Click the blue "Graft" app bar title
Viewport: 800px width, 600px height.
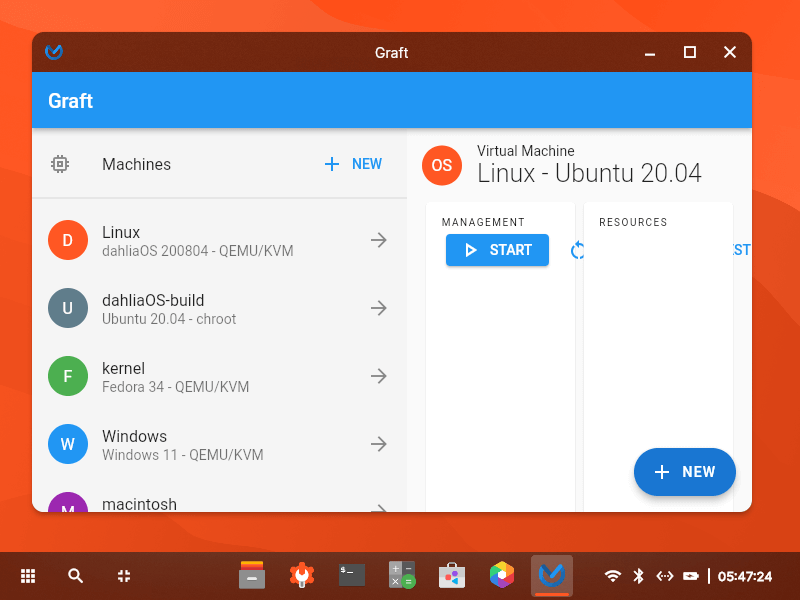coord(70,101)
